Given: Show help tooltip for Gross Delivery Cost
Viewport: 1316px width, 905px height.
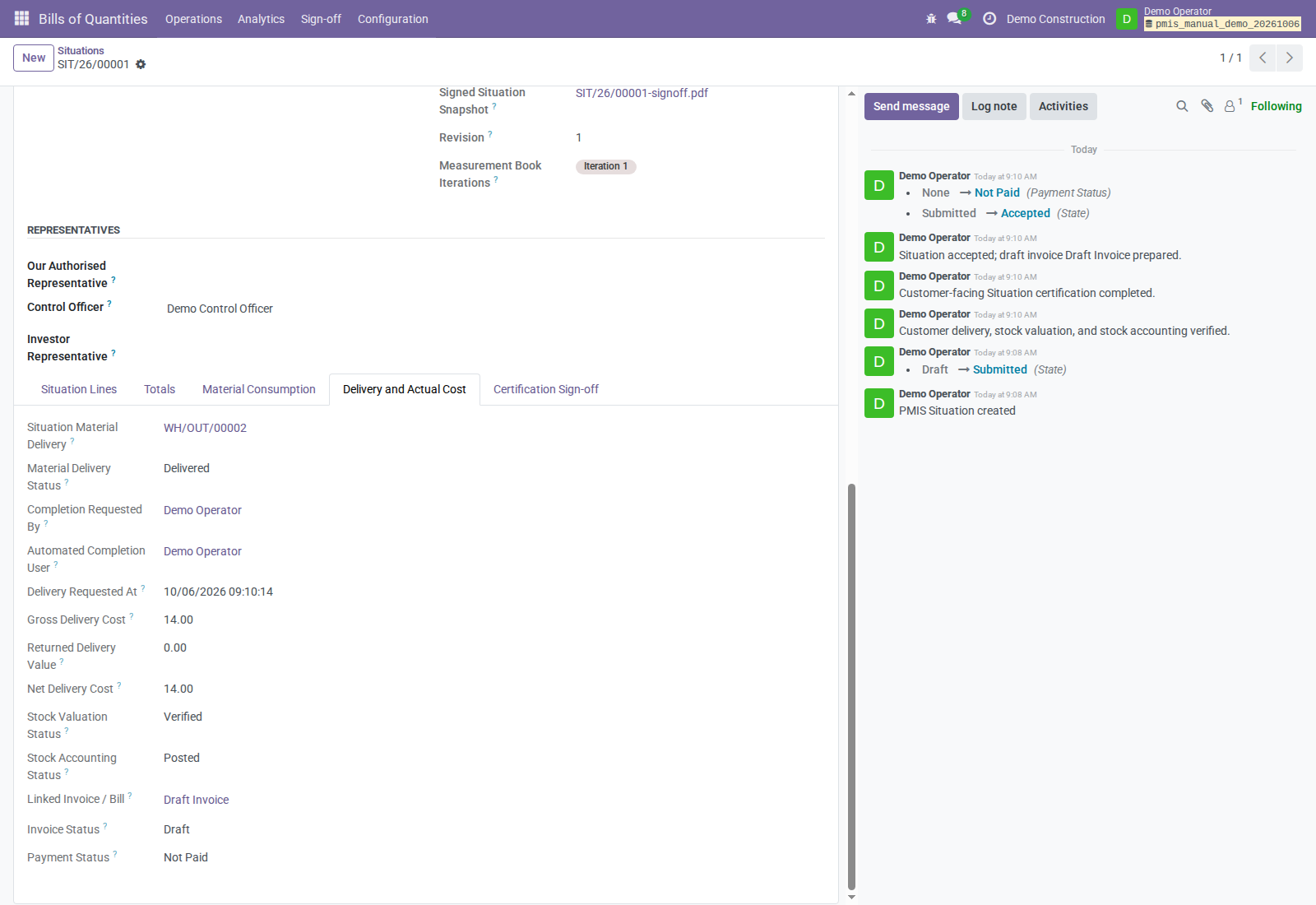Looking at the screenshot, I should (132, 616).
